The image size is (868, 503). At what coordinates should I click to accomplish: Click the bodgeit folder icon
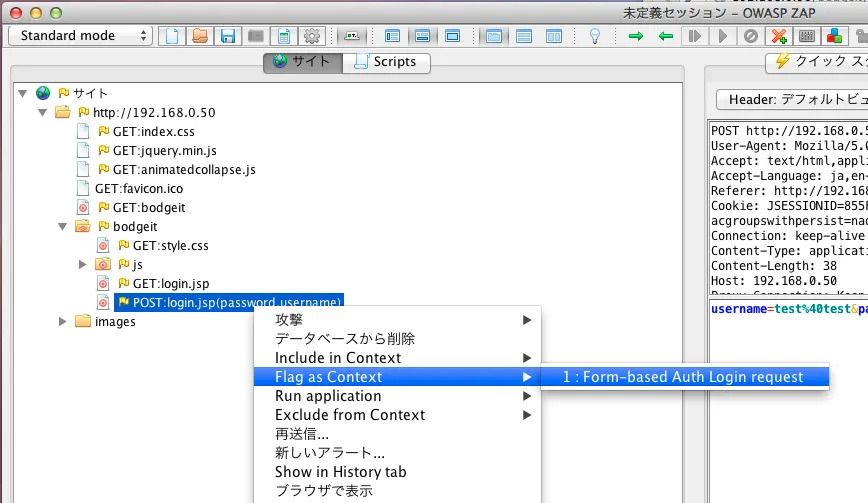(x=82, y=226)
